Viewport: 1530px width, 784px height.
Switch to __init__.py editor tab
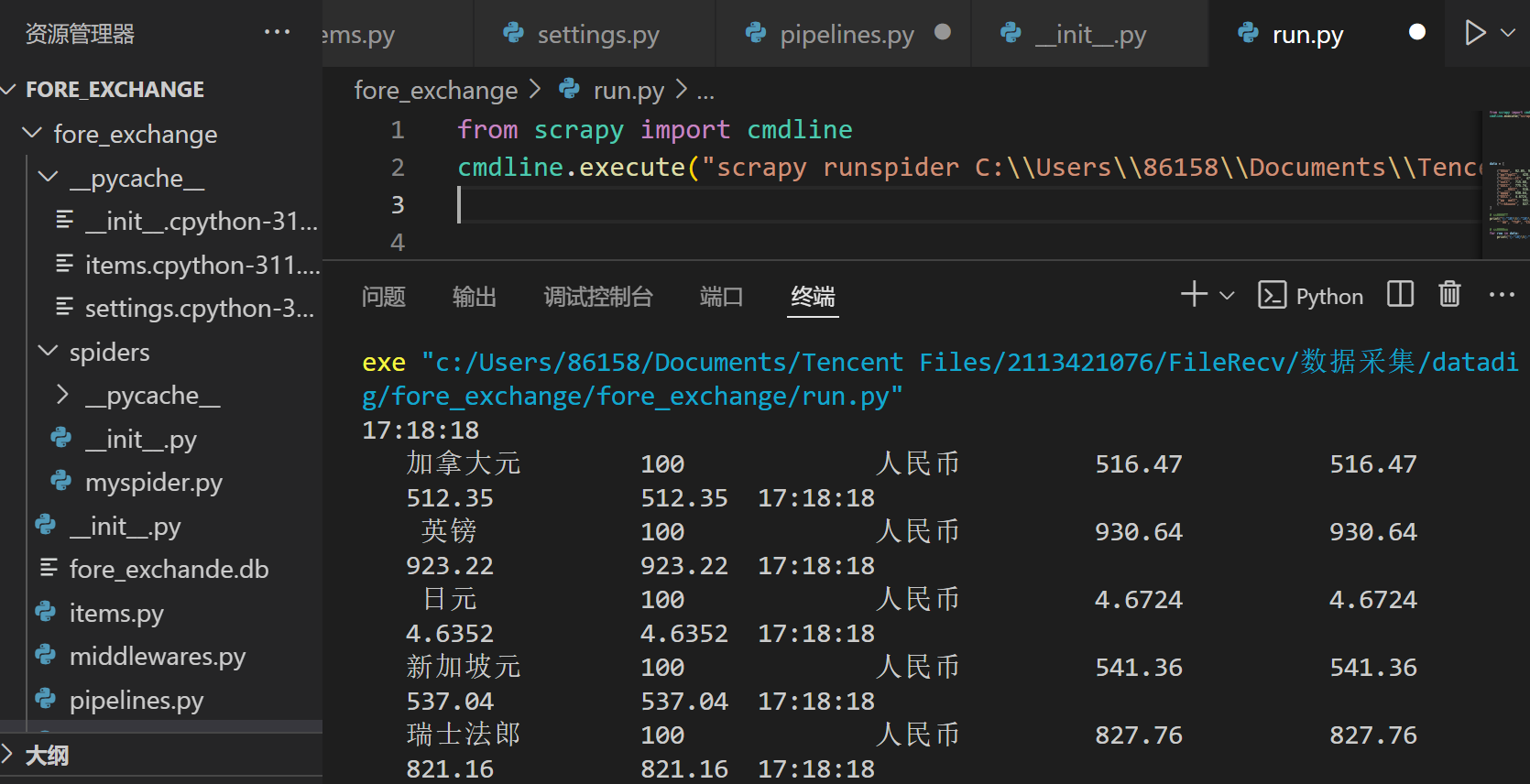(x=1090, y=34)
